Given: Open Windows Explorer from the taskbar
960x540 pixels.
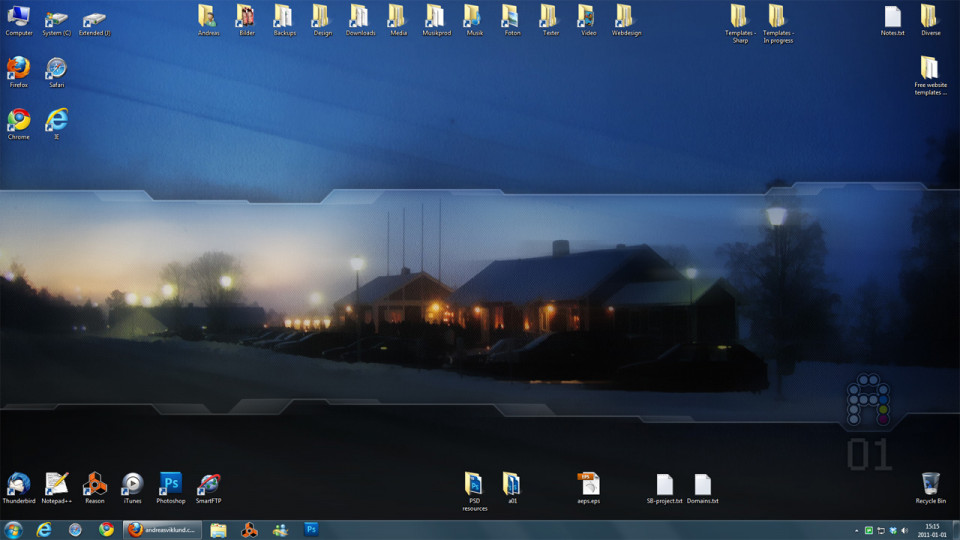Looking at the screenshot, I should (218, 530).
